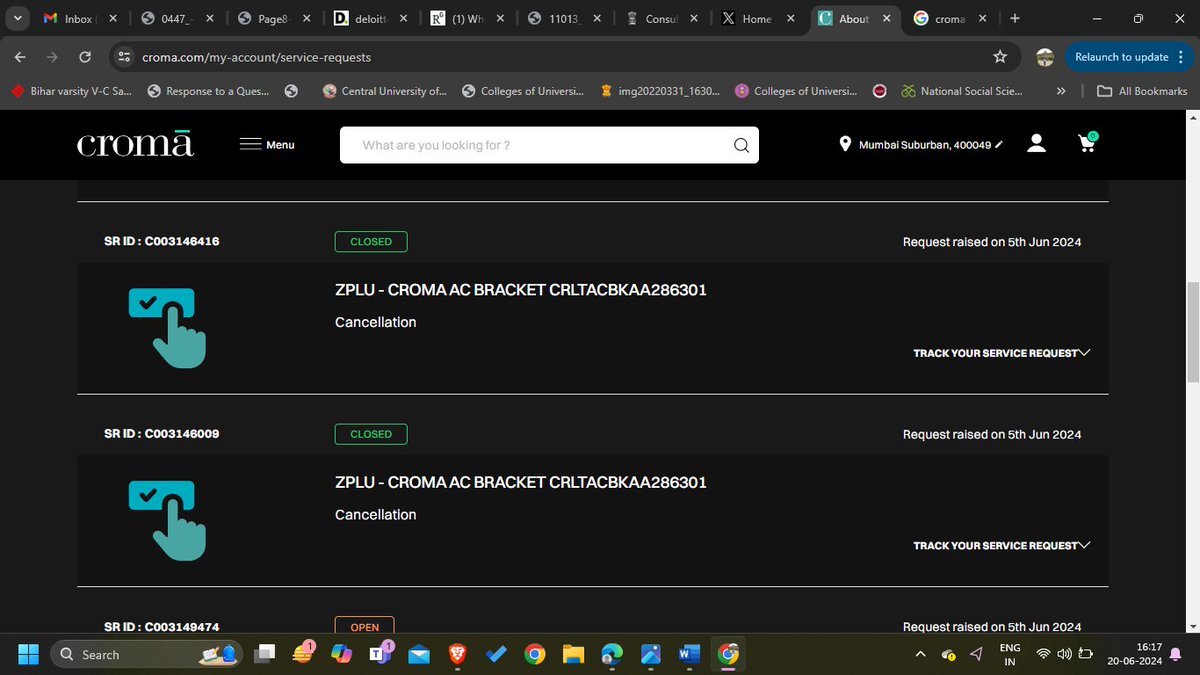This screenshot has width=1200, height=675.
Task: Open Copilot icon on taskbar
Action: click(x=342, y=654)
